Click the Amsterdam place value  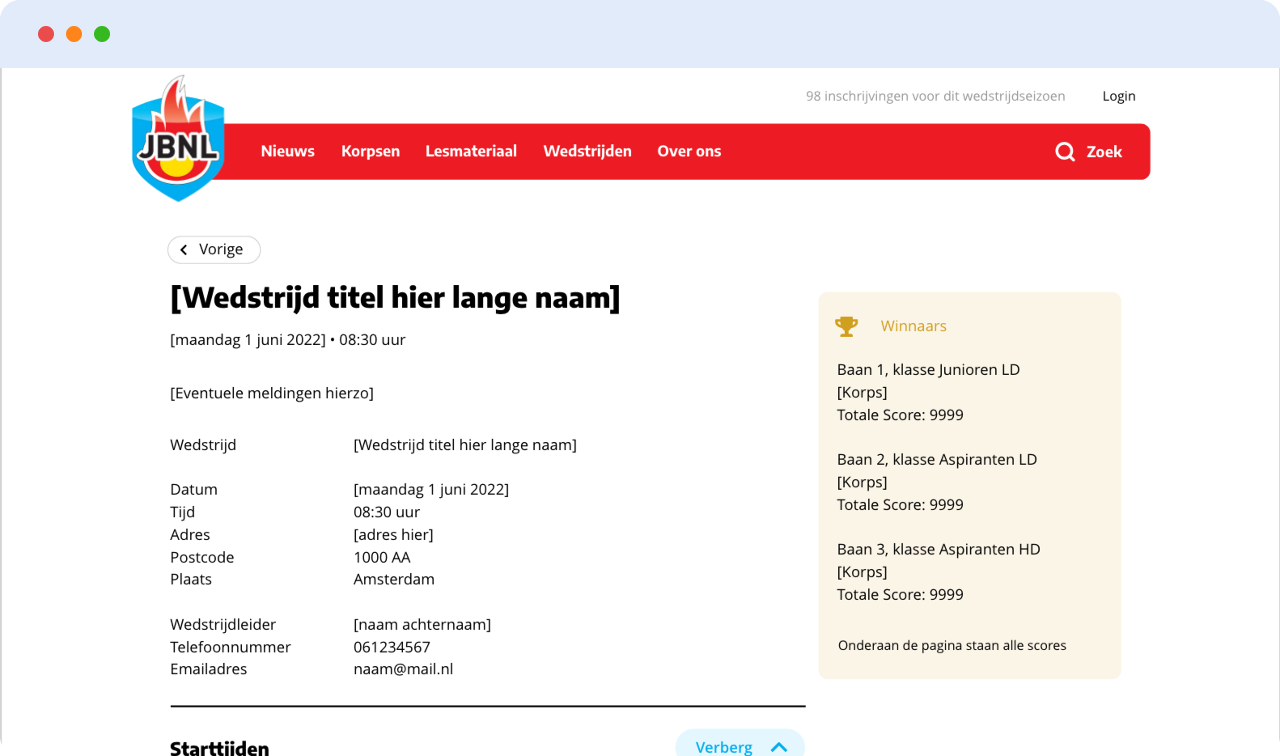(x=394, y=579)
